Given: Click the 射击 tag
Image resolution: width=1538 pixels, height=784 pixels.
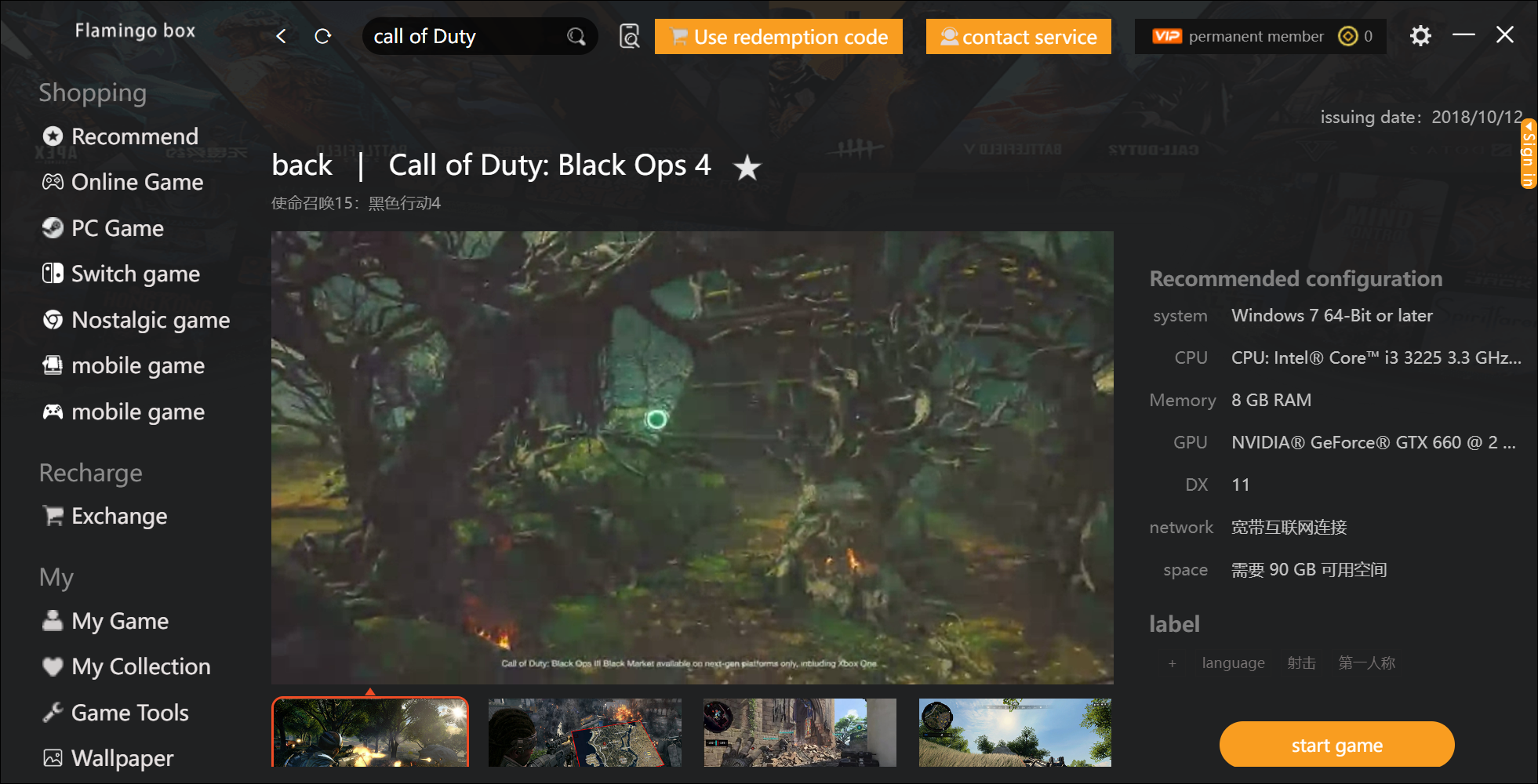Looking at the screenshot, I should (1301, 663).
